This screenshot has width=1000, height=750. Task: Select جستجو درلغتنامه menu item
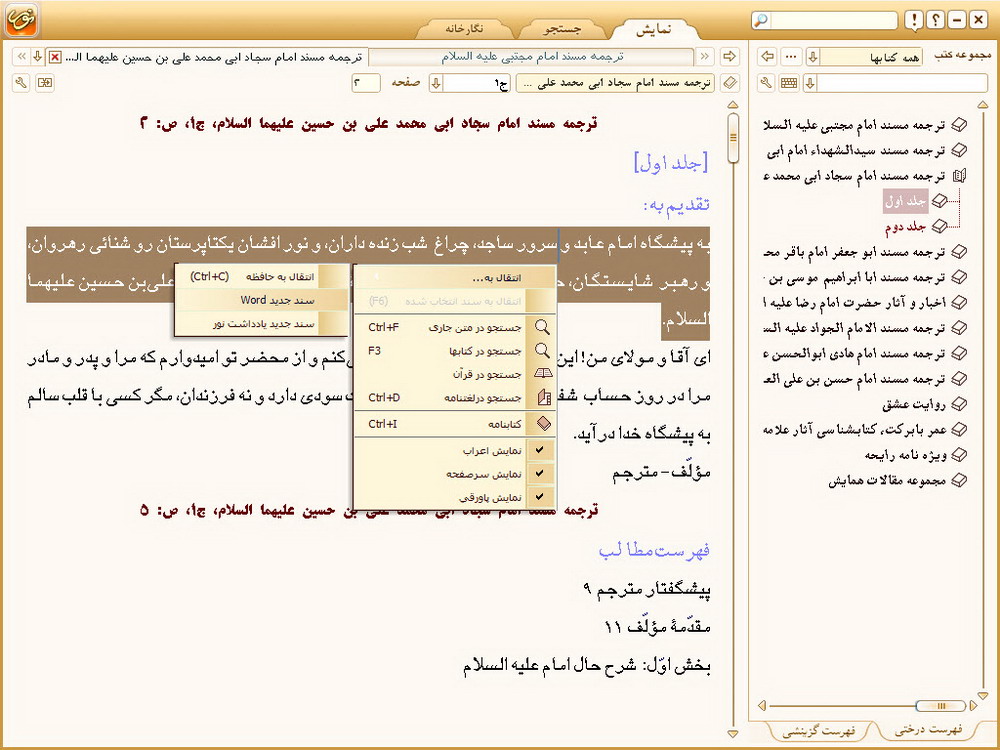click(x=455, y=397)
